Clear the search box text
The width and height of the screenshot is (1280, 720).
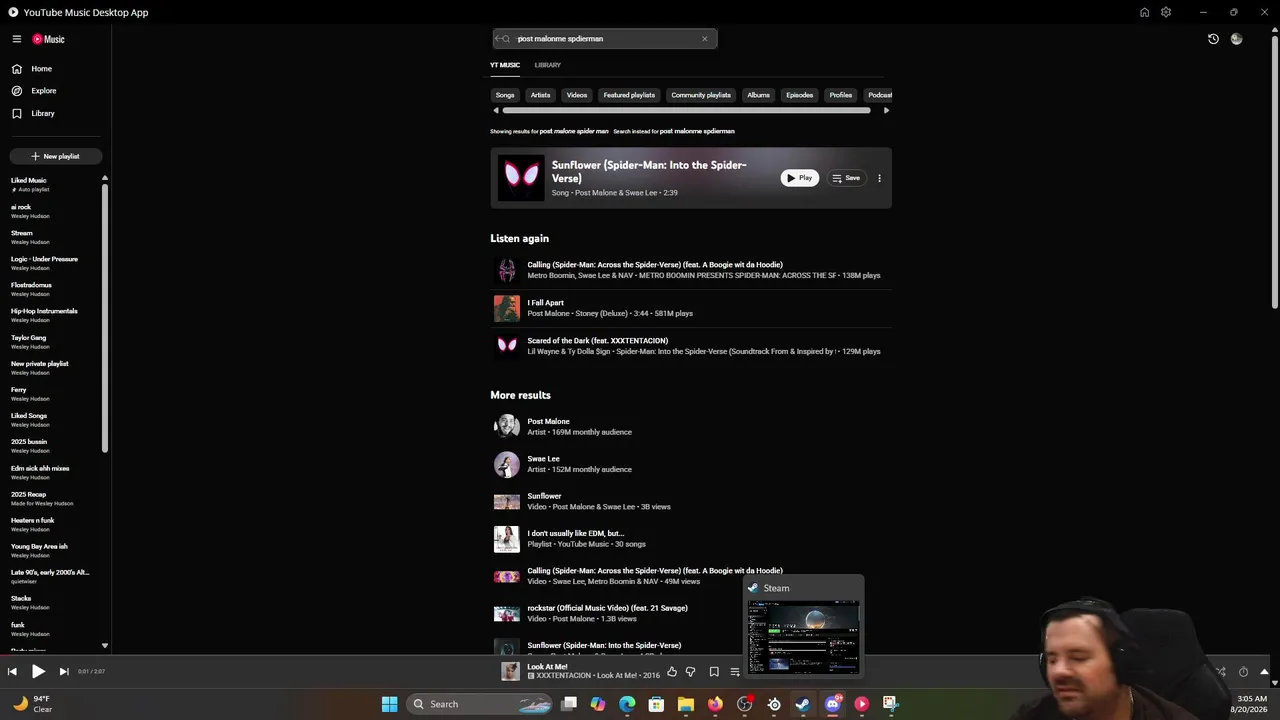[704, 39]
